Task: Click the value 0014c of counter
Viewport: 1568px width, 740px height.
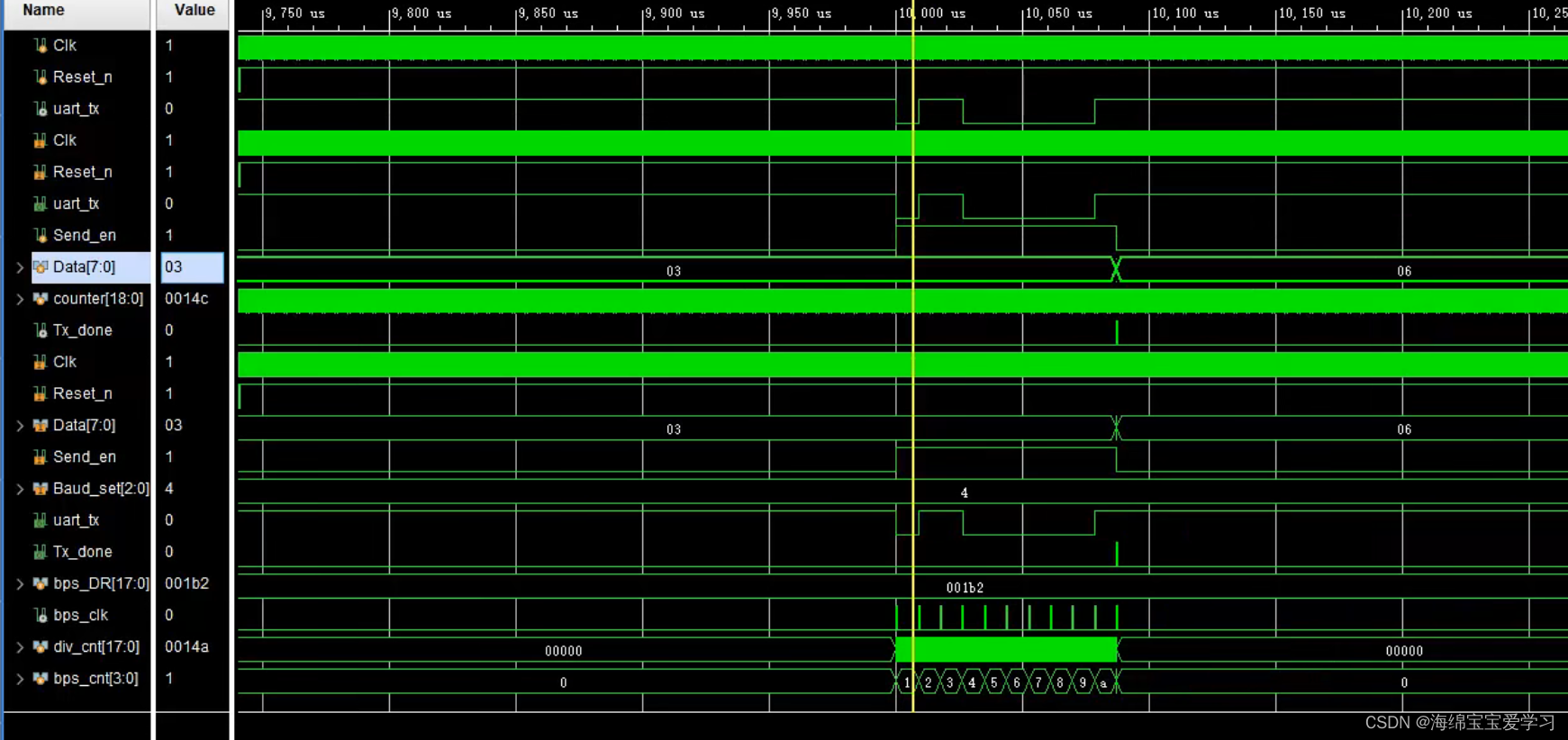Action: [186, 299]
